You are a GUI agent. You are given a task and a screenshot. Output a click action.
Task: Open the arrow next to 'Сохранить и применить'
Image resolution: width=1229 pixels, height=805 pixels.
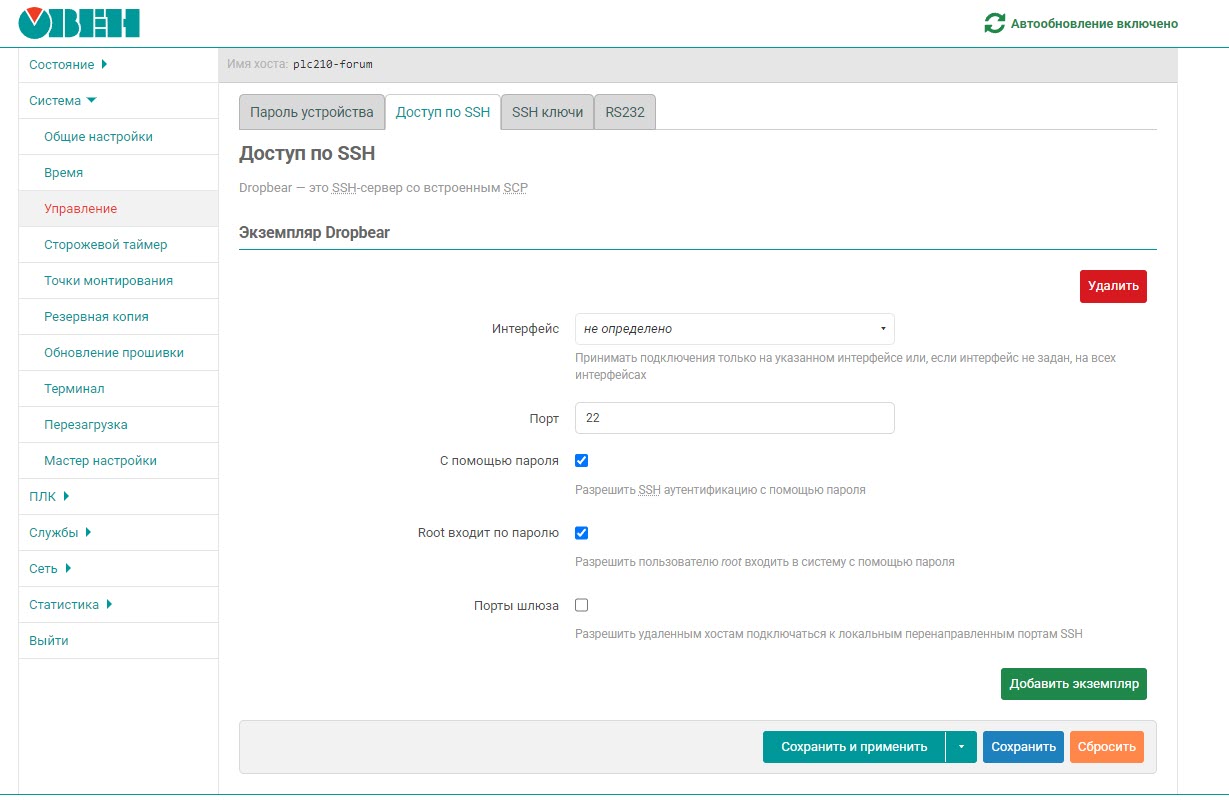(961, 747)
